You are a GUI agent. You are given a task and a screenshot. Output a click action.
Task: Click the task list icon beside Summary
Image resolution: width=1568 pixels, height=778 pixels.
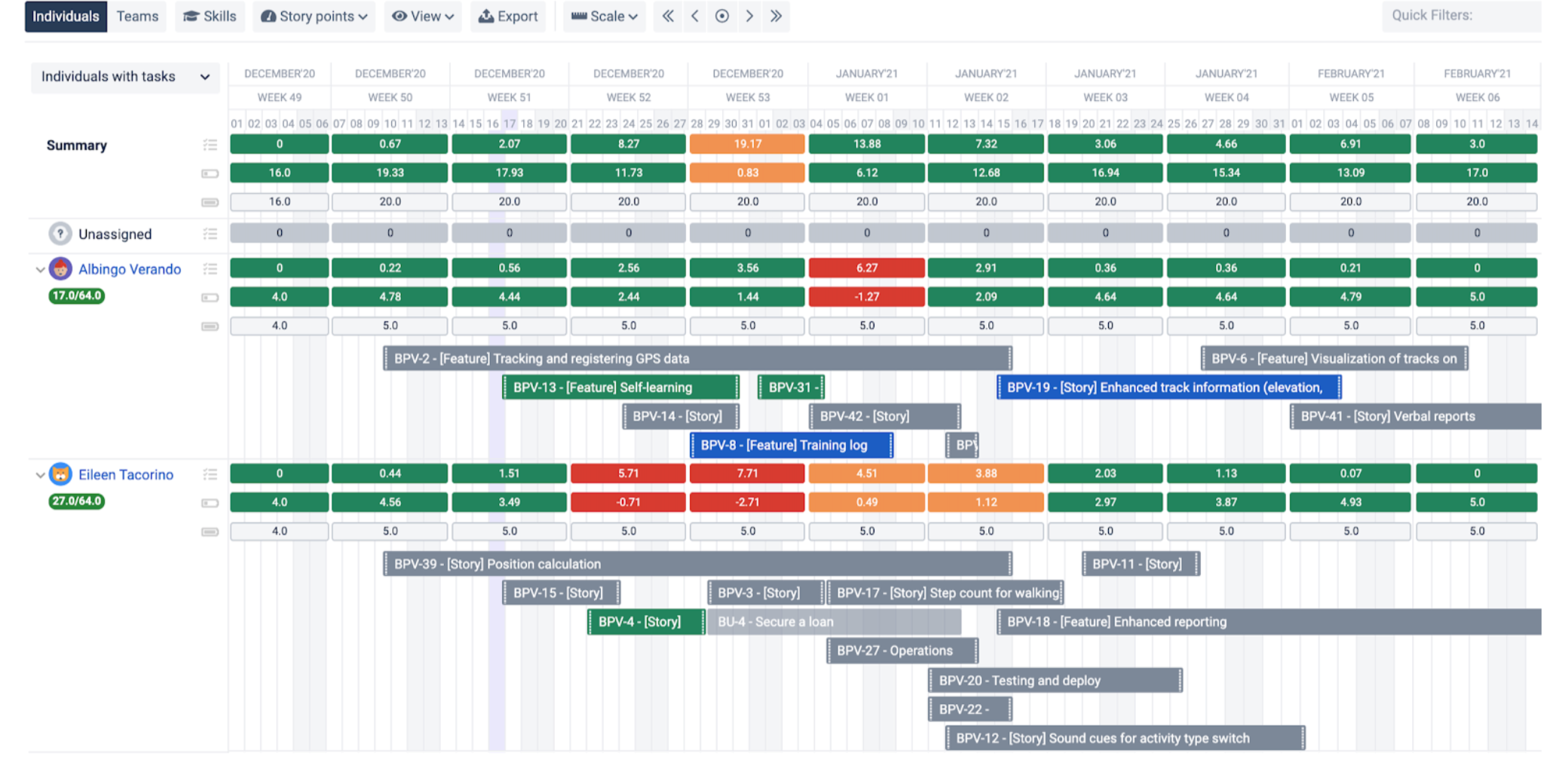[211, 145]
